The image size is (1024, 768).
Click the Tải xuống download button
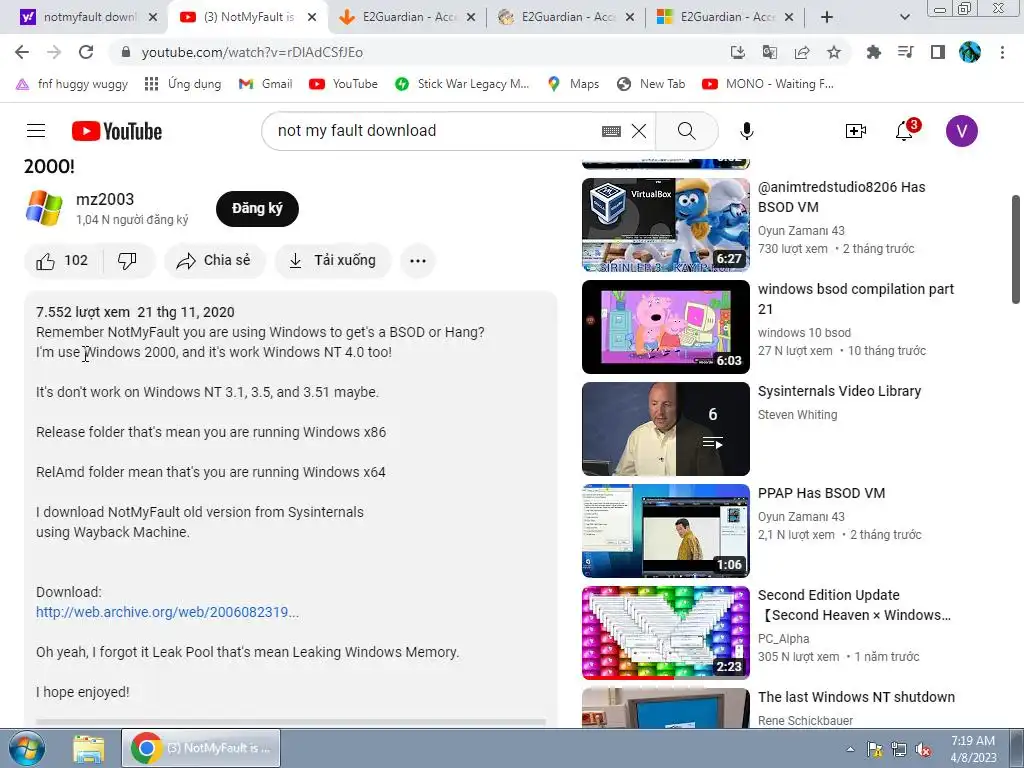tap(333, 261)
